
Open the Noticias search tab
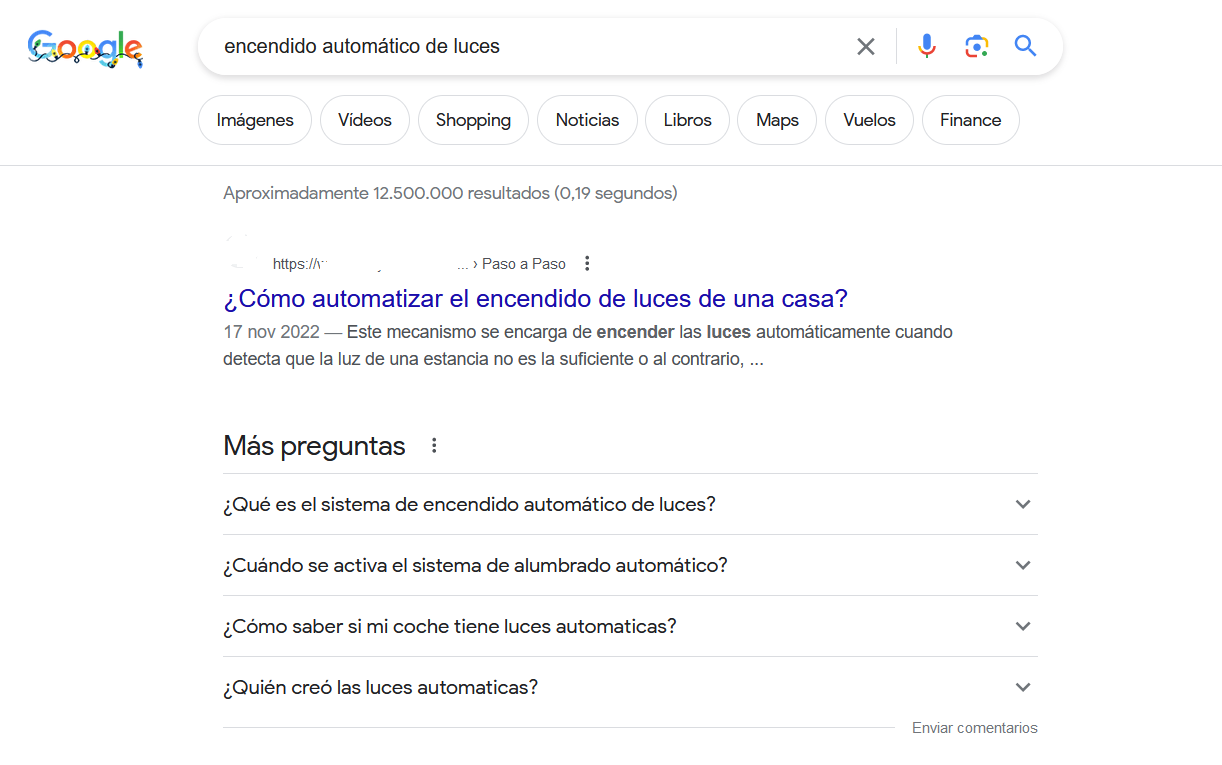587,119
